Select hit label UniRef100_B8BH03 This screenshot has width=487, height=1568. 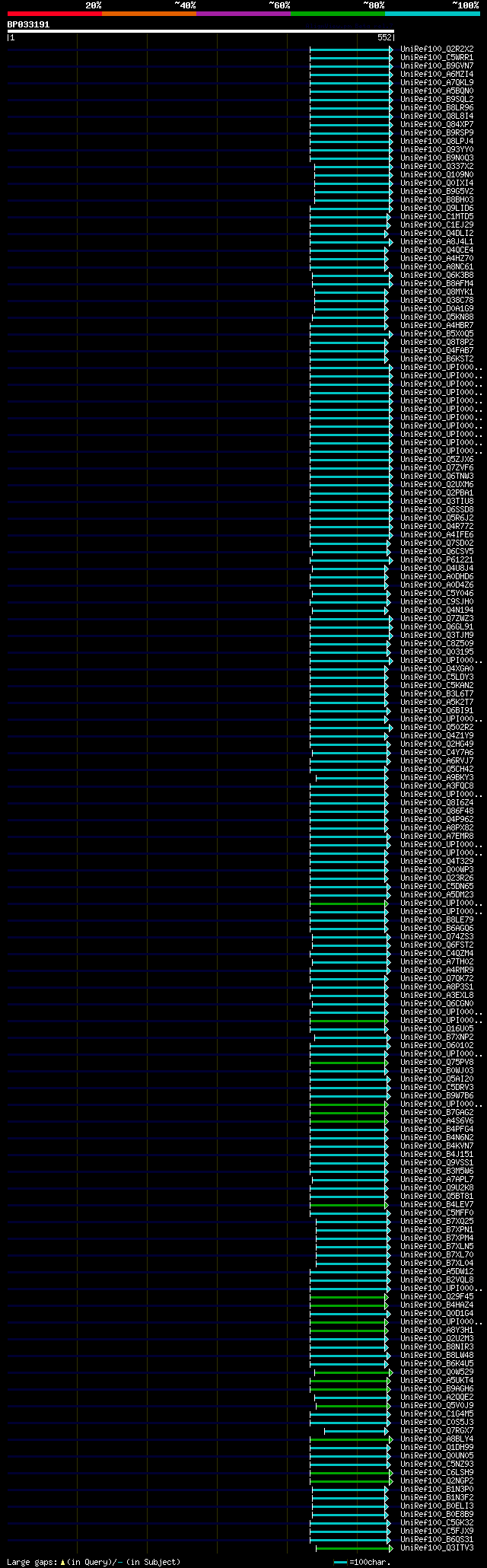[x=437, y=199]
